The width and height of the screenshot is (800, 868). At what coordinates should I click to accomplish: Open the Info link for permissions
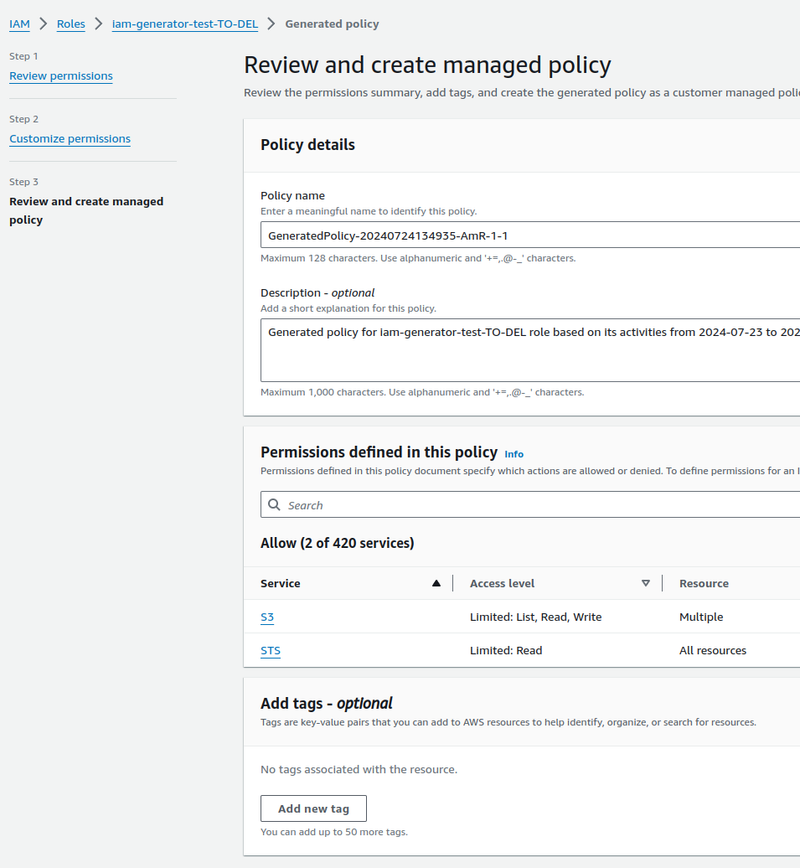click(x=514, y=454)
